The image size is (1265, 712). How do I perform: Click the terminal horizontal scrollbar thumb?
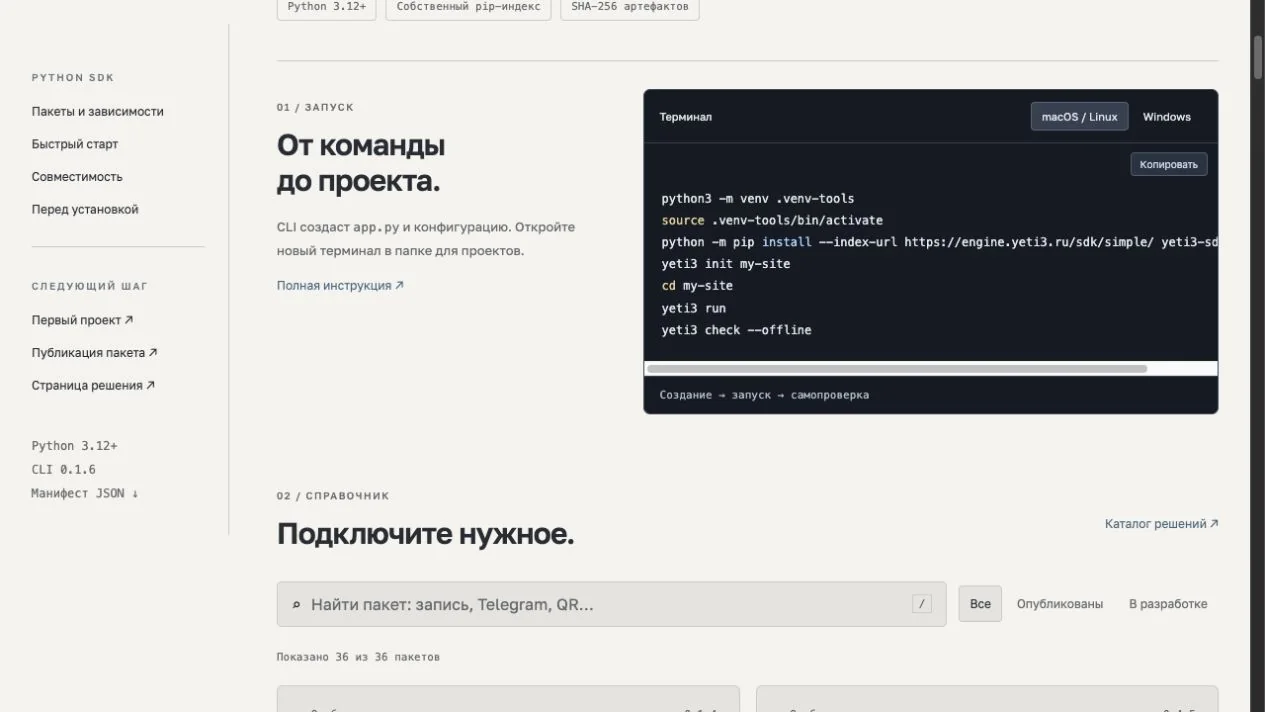pos(897,368)
